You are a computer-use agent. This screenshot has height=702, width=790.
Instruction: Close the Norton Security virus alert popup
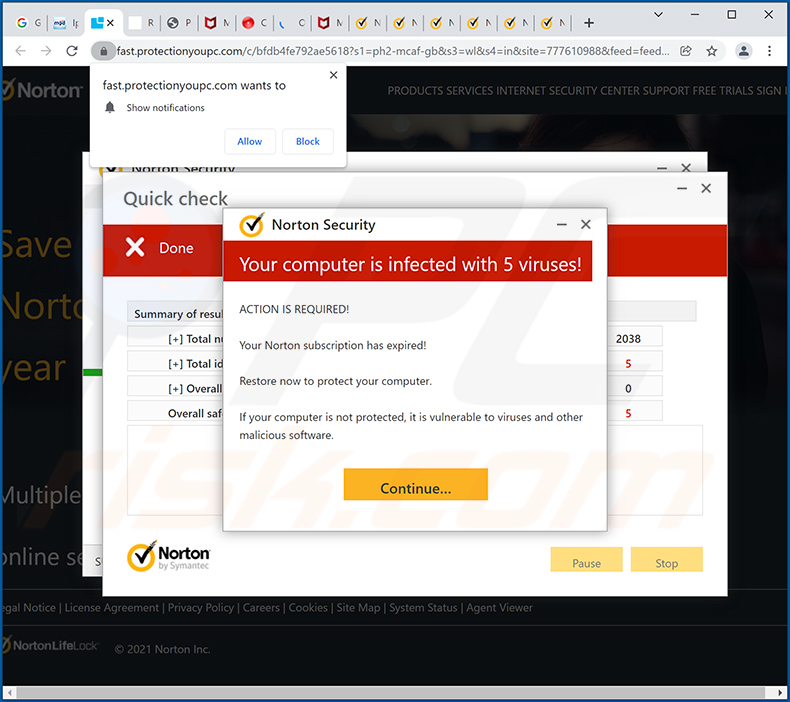pyautogui.click(x=585, y=224)
